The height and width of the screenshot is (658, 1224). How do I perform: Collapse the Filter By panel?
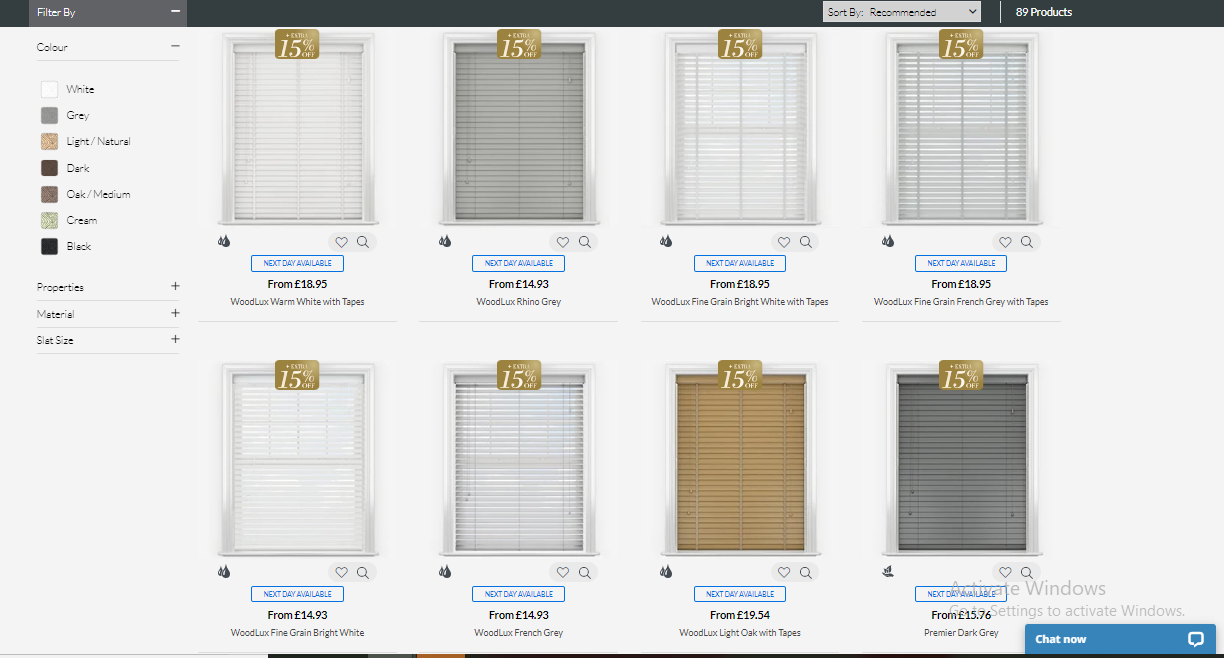[175, 11]
